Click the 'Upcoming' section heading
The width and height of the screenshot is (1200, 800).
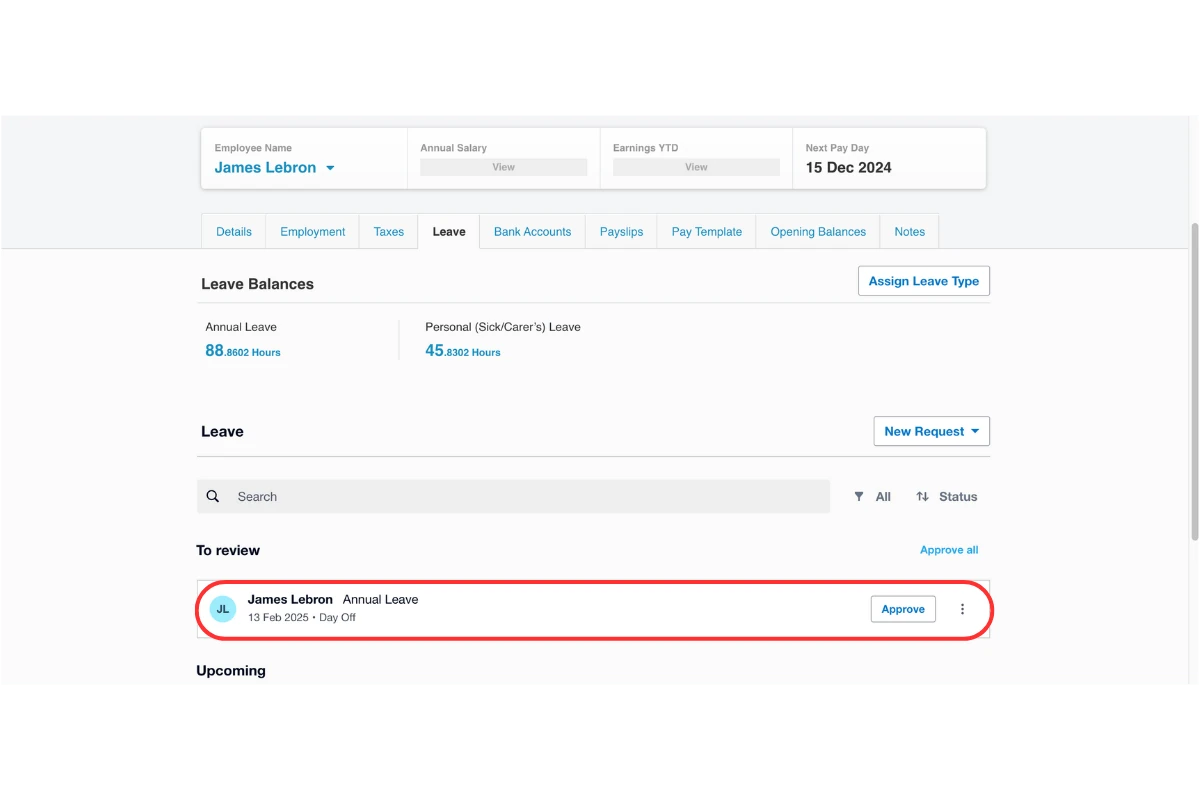pyautogui.click(x=231, y=670)
